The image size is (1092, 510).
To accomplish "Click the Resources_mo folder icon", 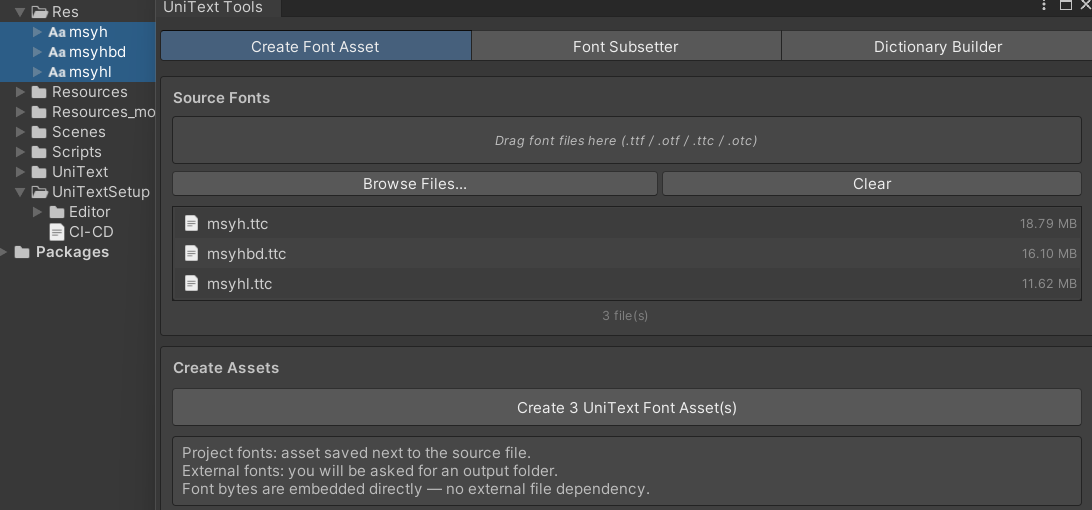I will coord(40,111).
